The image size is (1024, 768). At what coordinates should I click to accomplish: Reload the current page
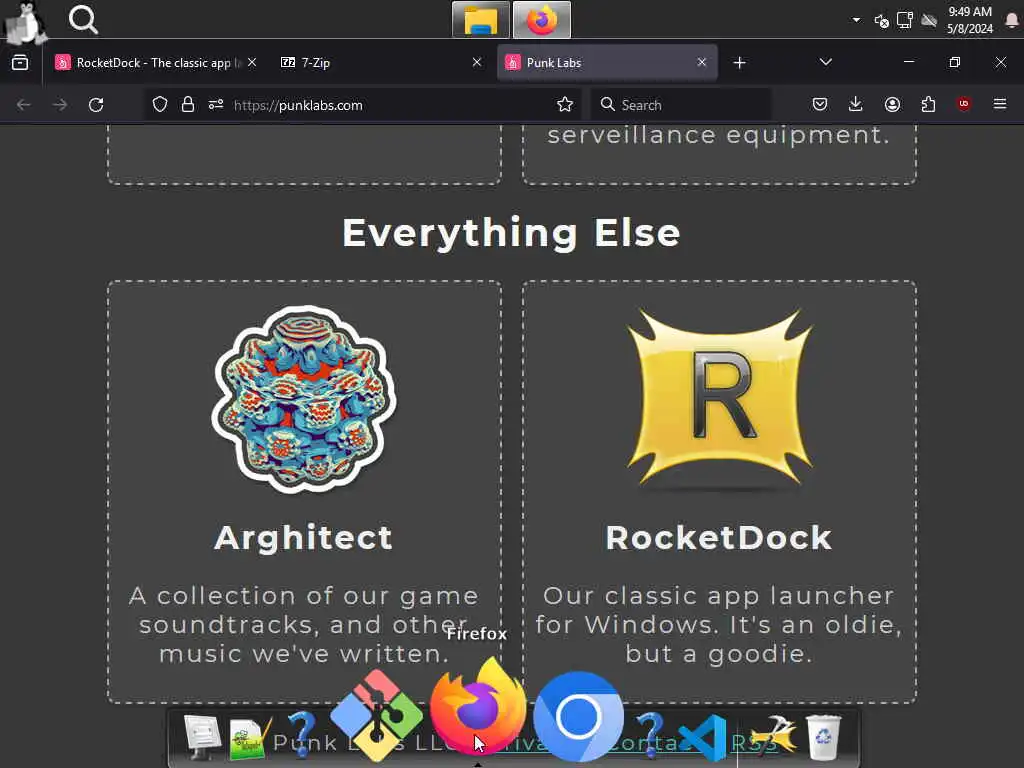click(96, 104)
